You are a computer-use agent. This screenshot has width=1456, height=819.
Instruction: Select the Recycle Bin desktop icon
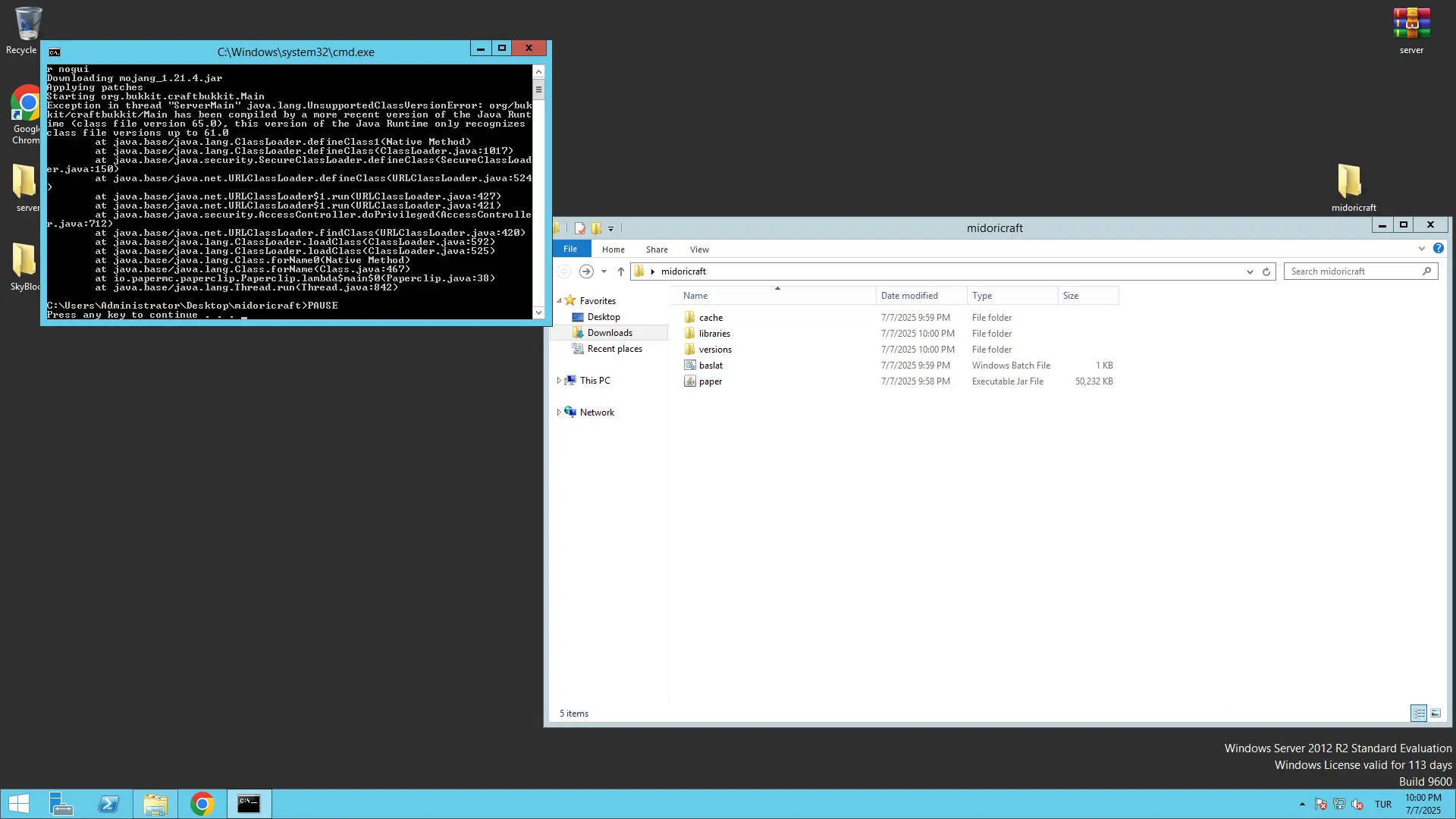27,30
